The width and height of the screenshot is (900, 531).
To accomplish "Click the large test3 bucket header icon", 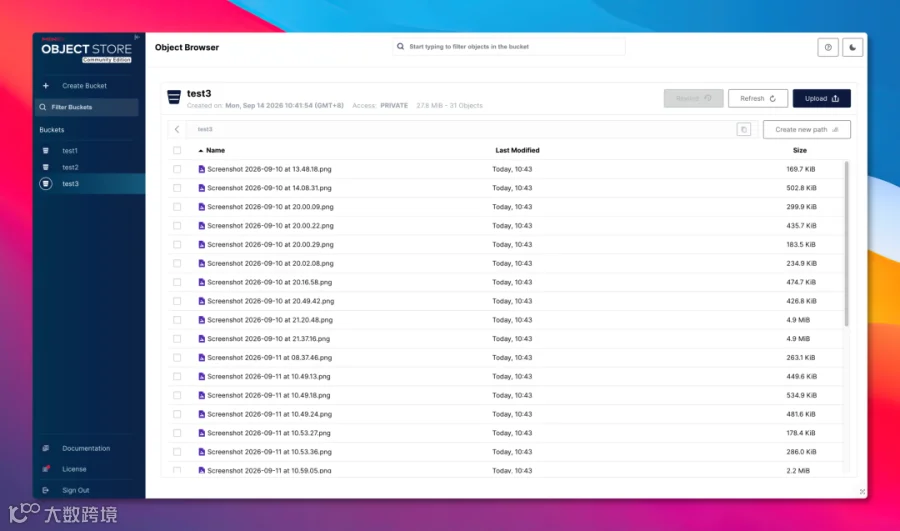I will [x=174, y=97].
